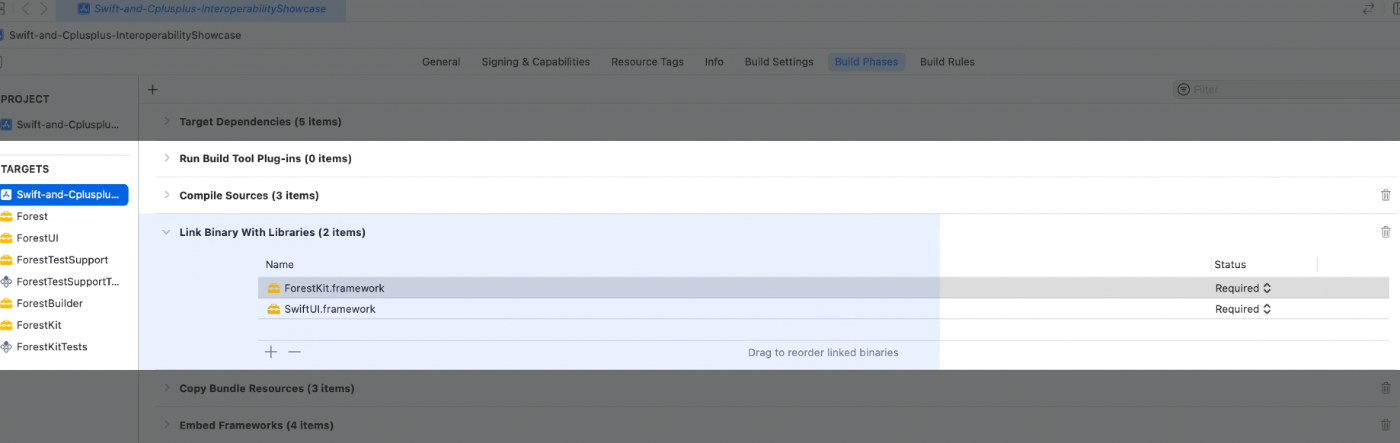
Task: Select the Swift-and-Cplusplus app target
Action: click(x=64, y=195)
